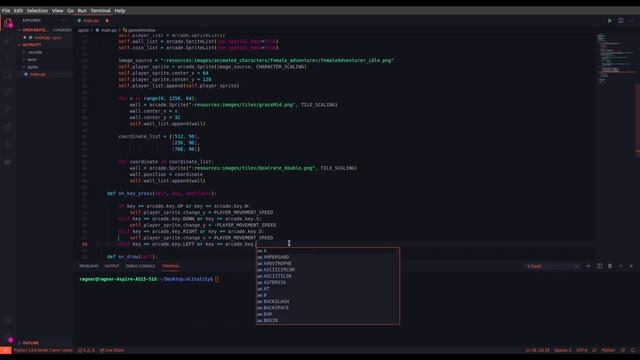Choose BACKSLASH from autocomplete list
The width and height of the screenshot is (640, 360).
[x=327, y=302]
